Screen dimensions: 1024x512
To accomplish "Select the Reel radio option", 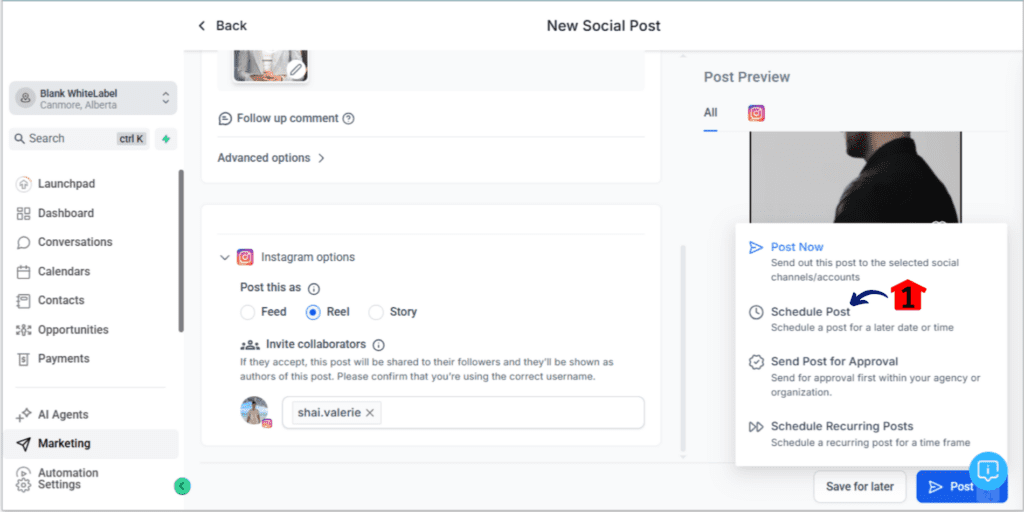I will [313, 312].
